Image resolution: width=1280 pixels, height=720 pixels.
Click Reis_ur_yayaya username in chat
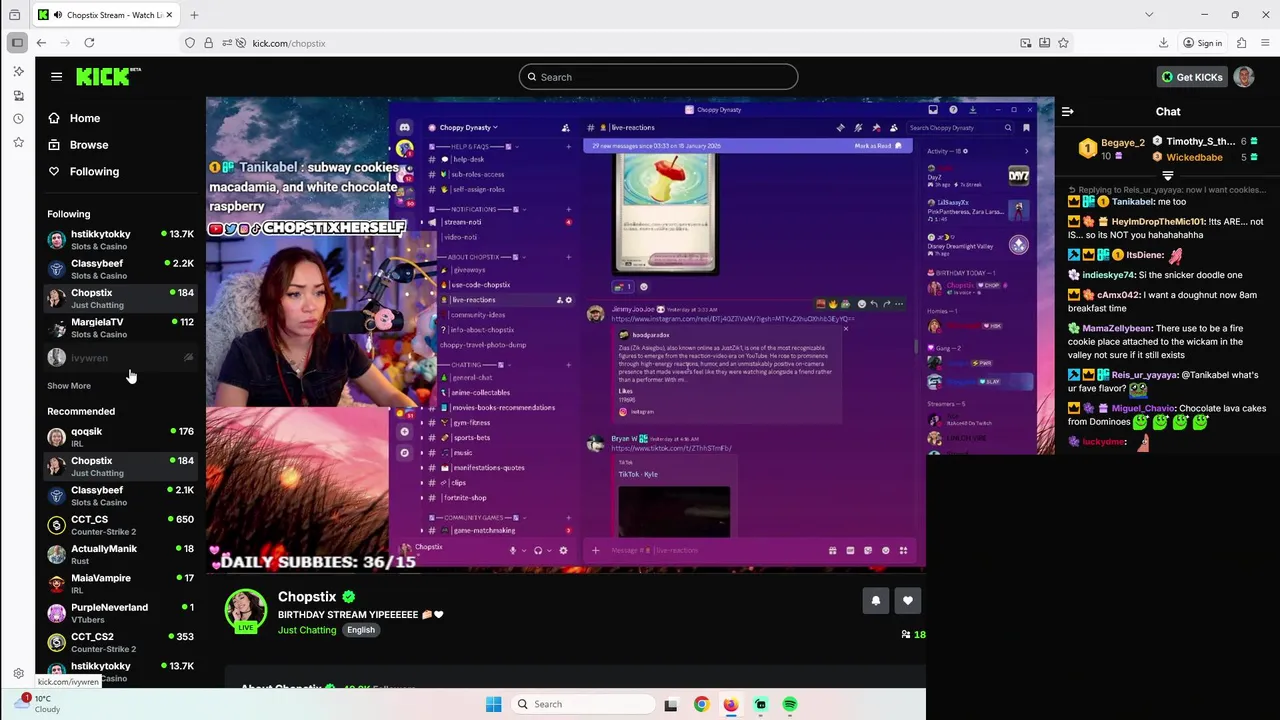(1144, 375)
